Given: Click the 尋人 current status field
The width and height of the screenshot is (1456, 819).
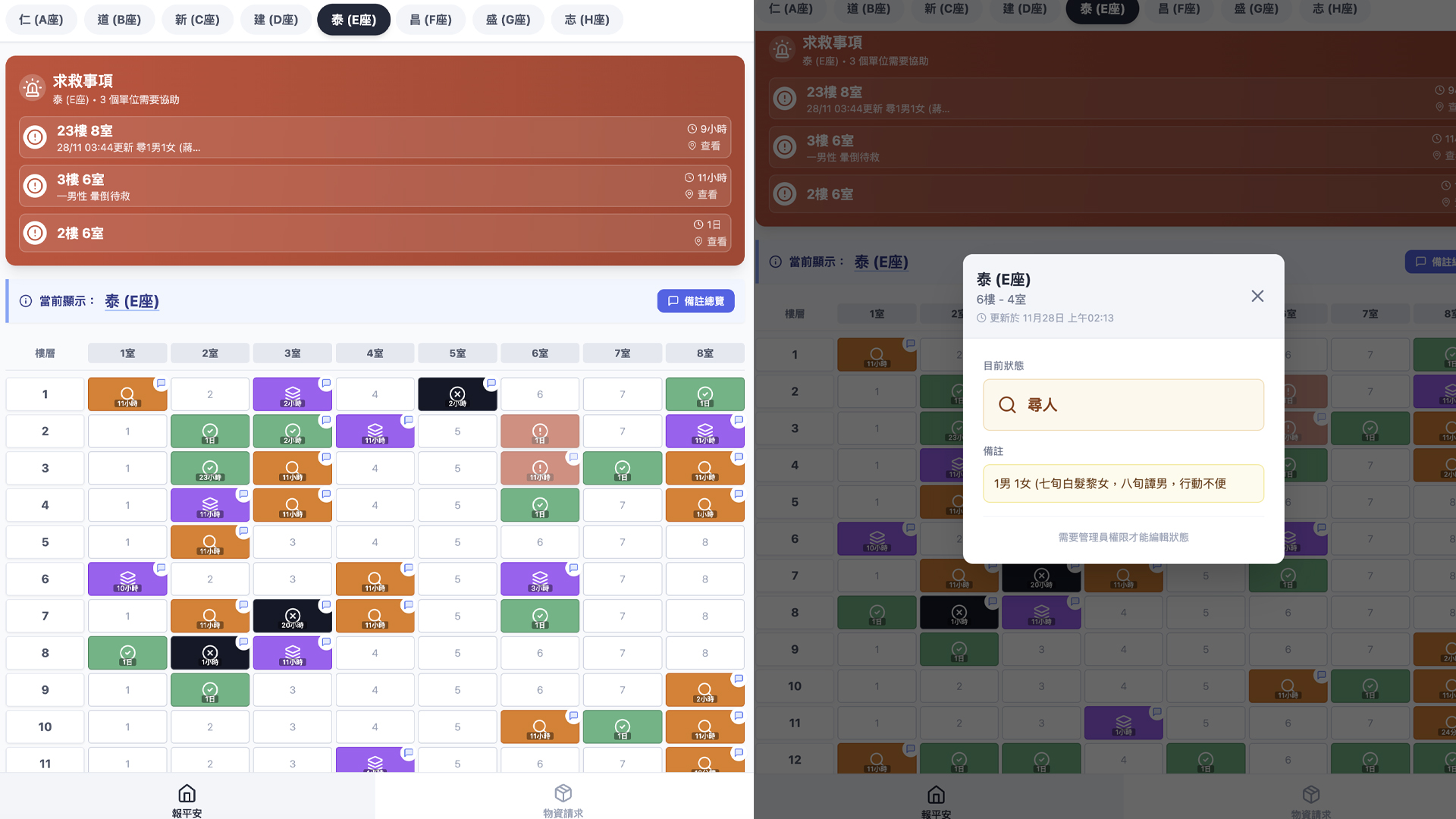Looking at the screenshot, I should (1123, 405).
